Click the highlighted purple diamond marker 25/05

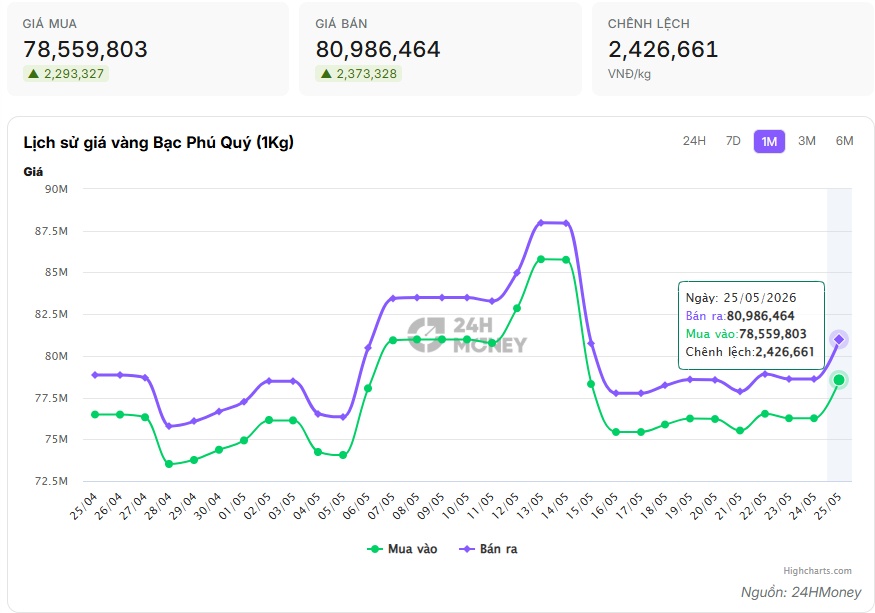click(x=839, y=339)
